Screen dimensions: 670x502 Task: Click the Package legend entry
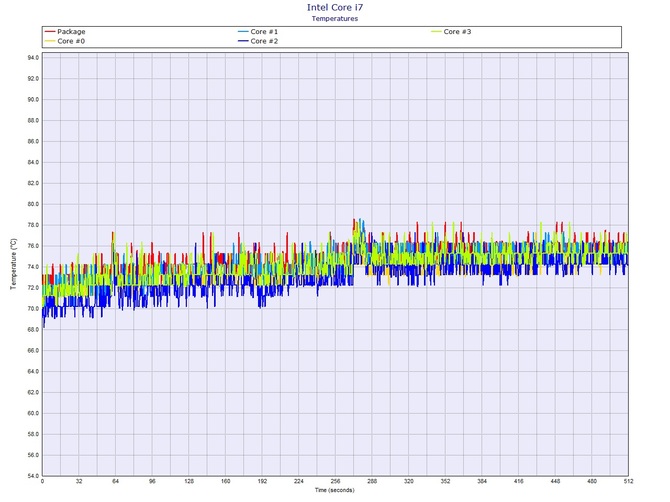(65, 32)
